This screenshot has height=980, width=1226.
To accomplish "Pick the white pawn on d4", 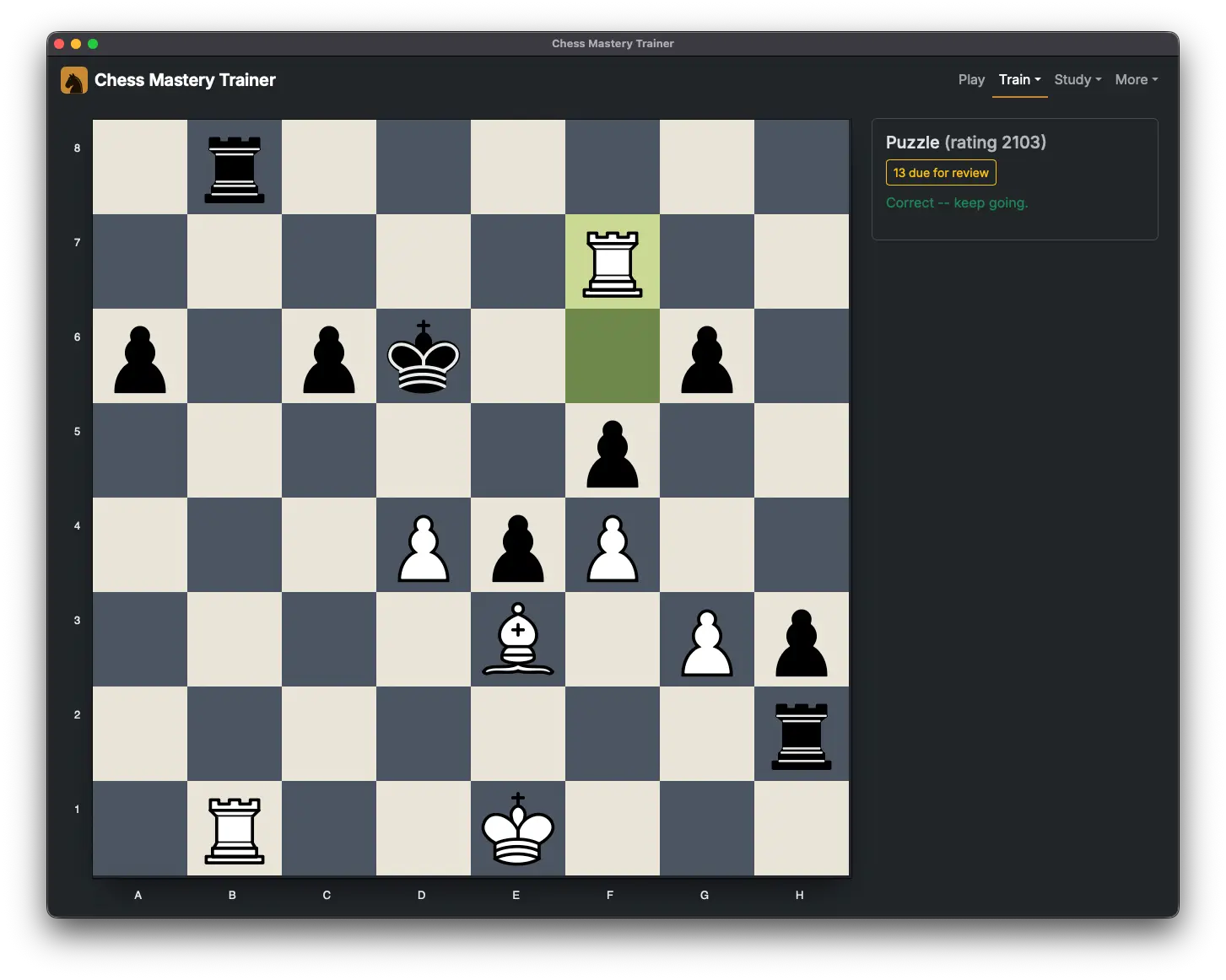I will click(x=424, y=548).
